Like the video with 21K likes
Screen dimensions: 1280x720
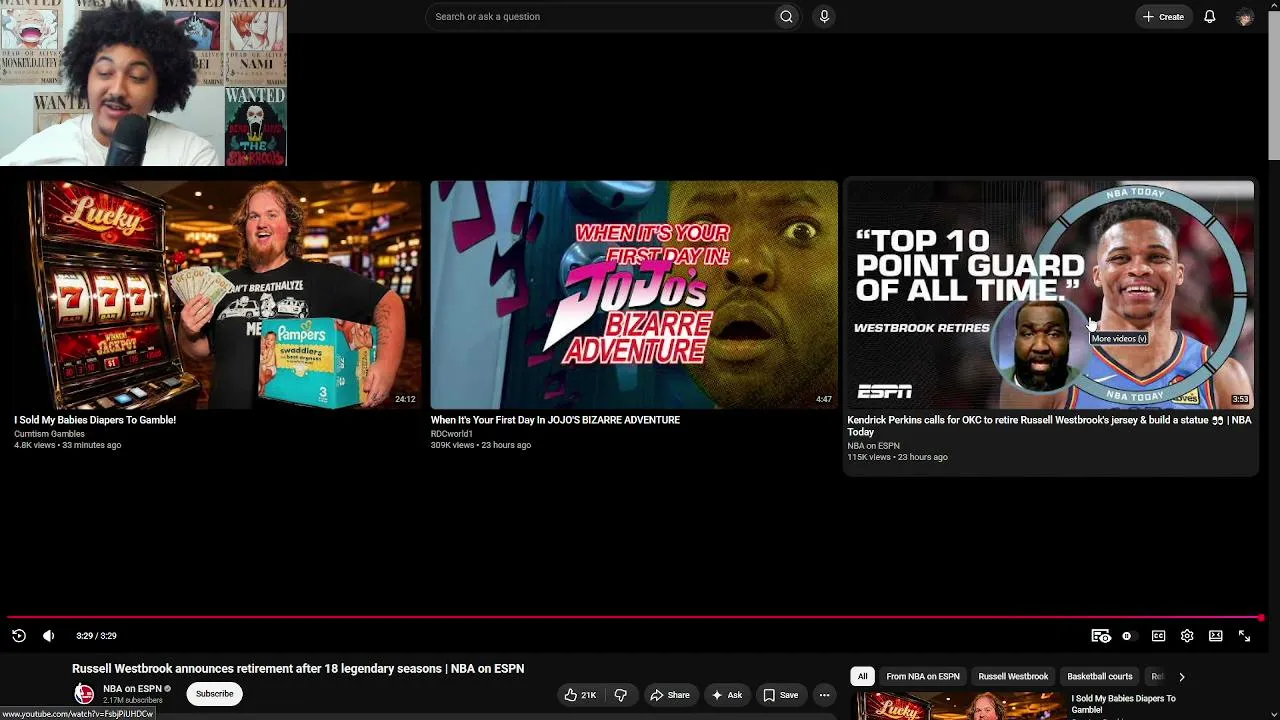(x=580, y=695)
